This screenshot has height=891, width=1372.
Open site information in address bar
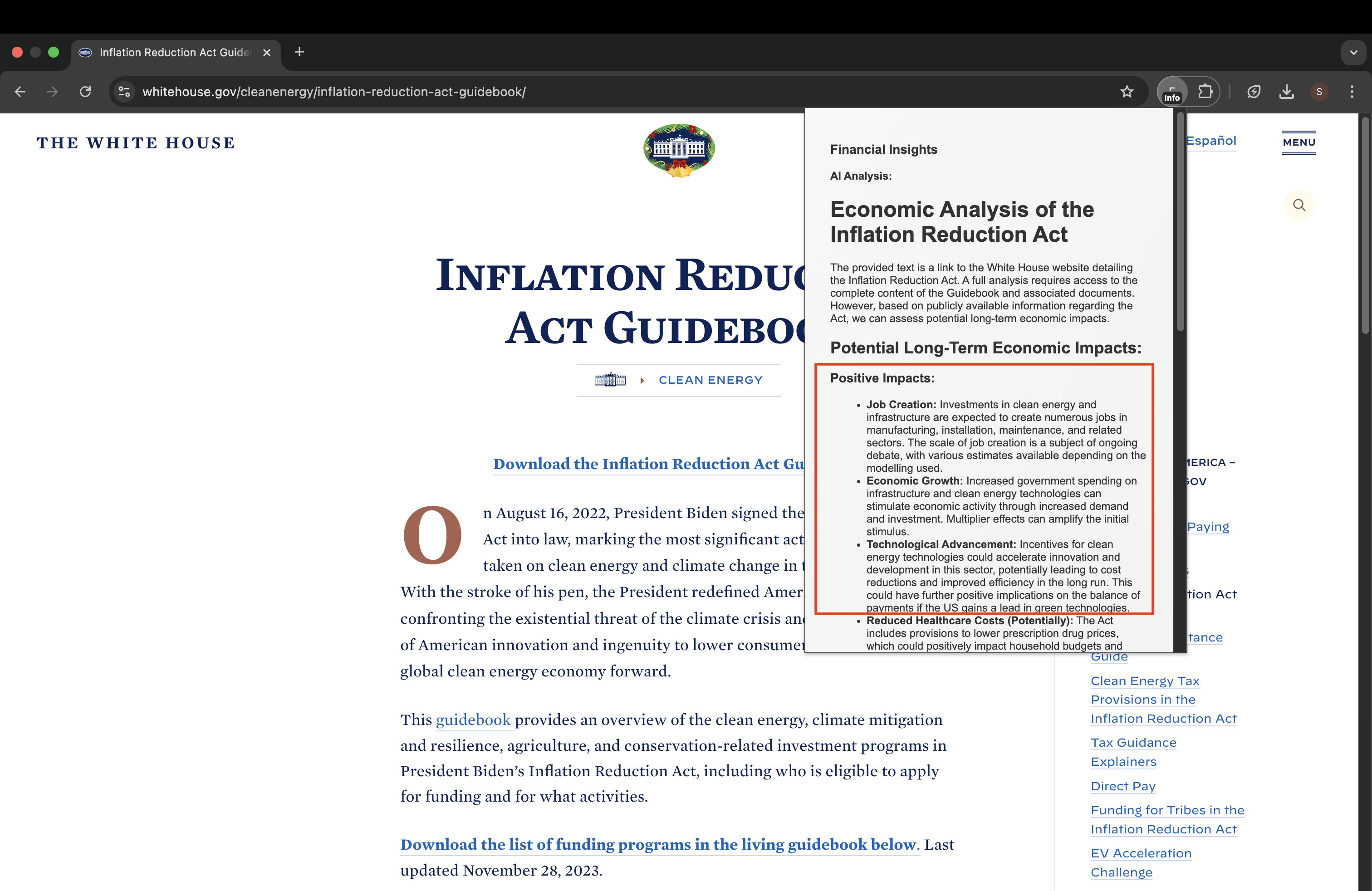[x=124, y=92]
